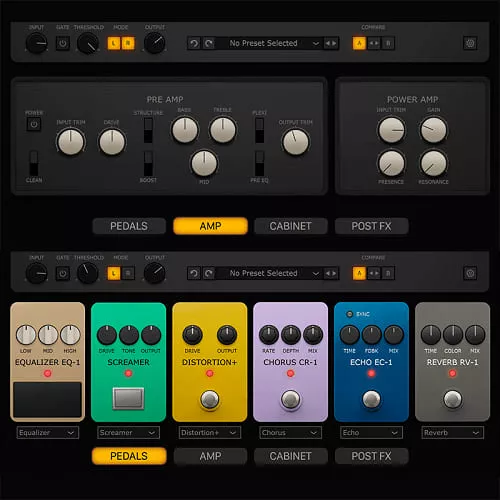Open settings gear in lower header bar
Screen dimensions: 500x500
(470, 274)
